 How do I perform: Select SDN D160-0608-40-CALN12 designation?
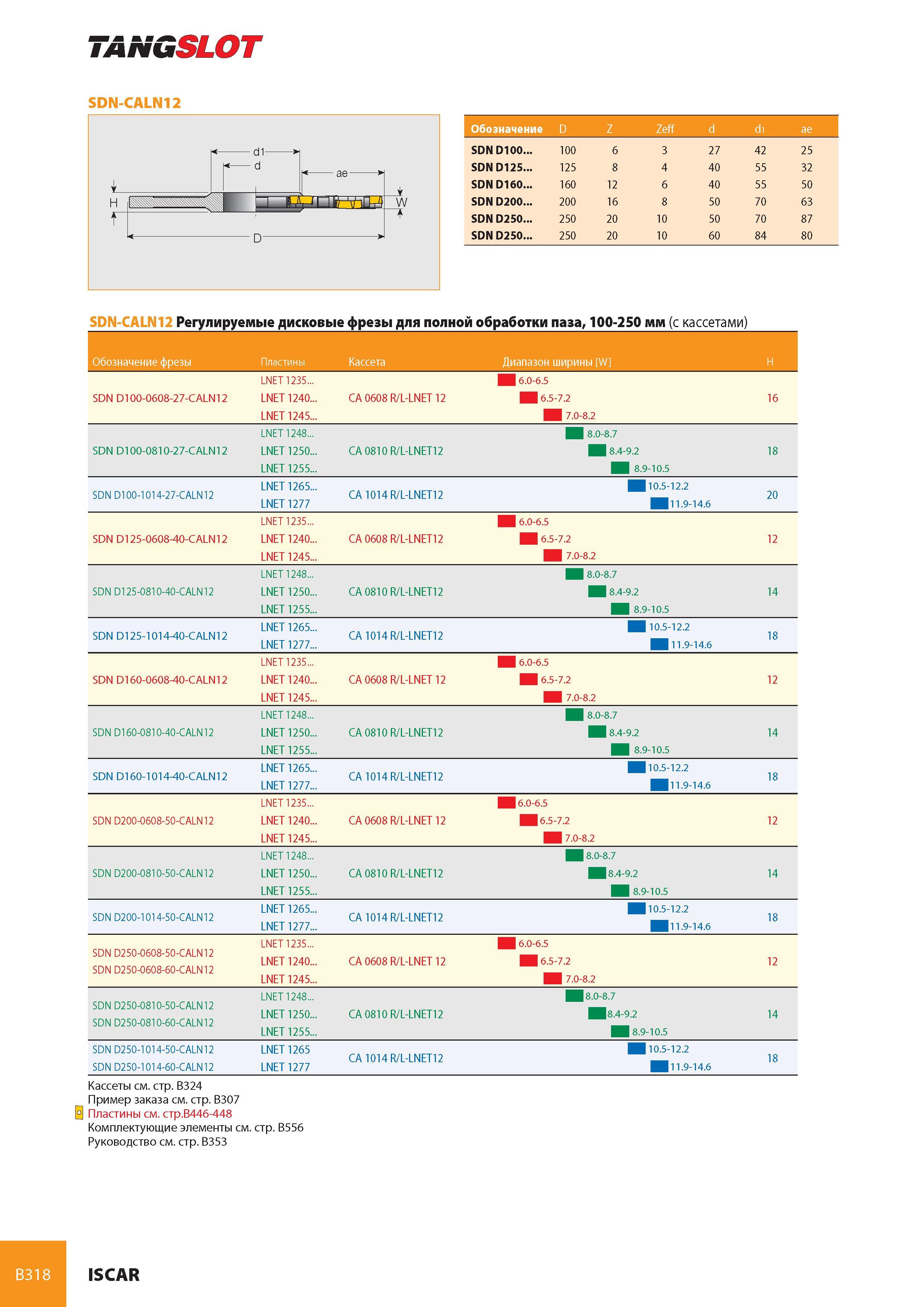click(160, 680)
